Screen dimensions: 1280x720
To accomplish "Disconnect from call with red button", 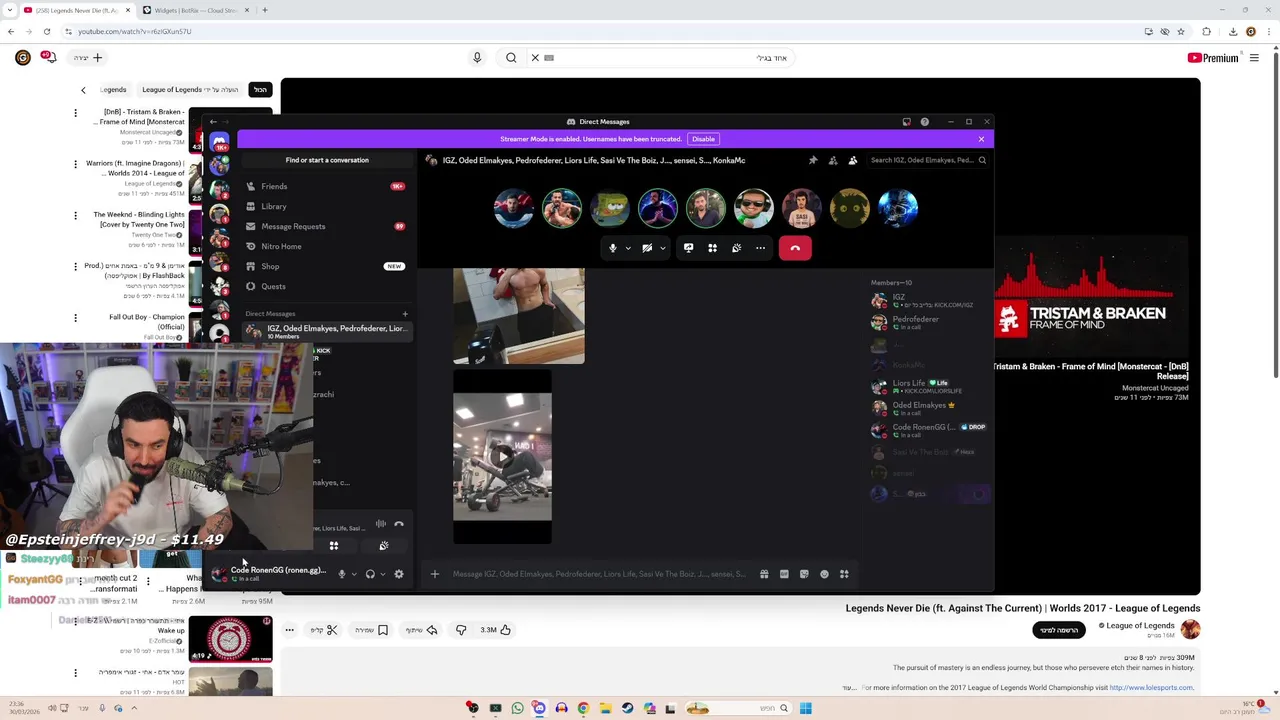I will 795,248.
